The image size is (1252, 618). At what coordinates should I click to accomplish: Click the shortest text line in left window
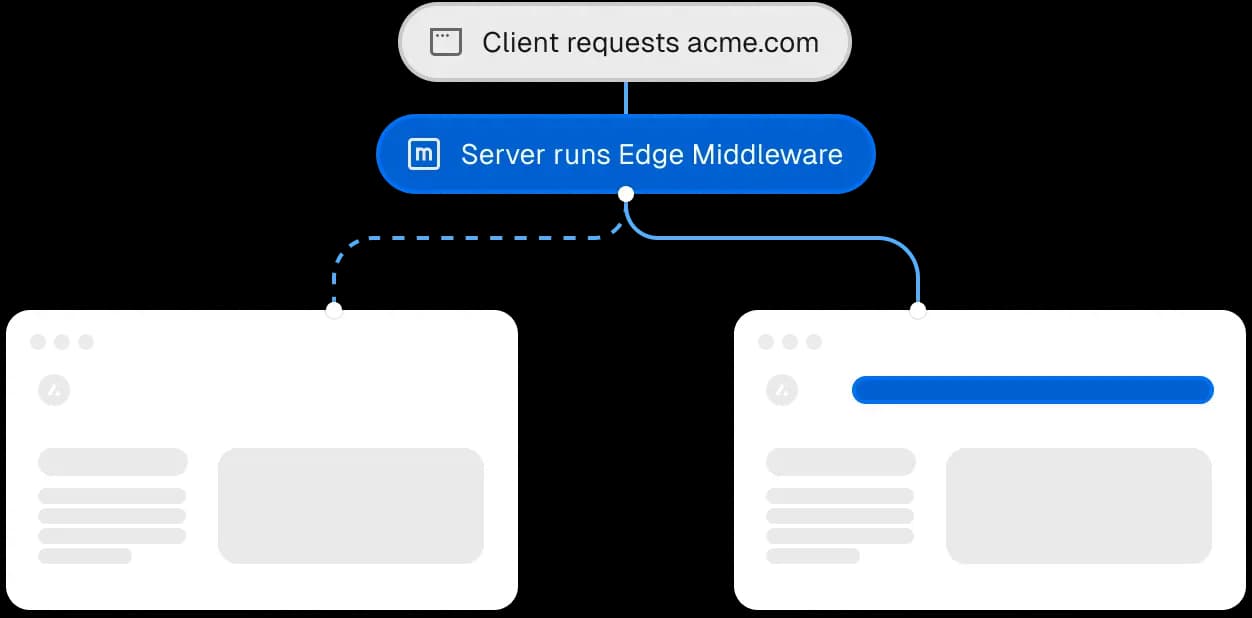tap(85, 556)
